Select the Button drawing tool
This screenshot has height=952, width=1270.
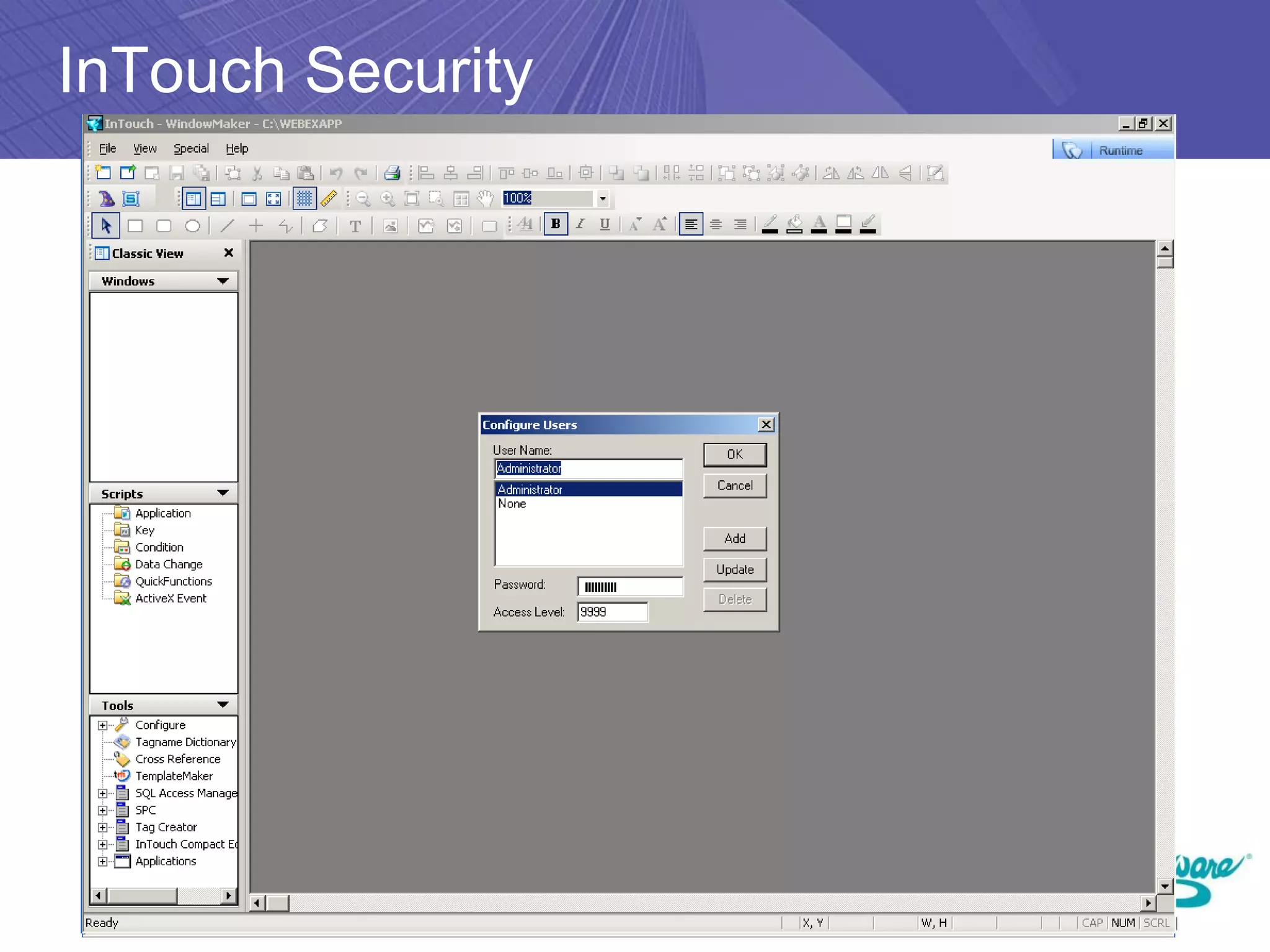tap(489, 226)
